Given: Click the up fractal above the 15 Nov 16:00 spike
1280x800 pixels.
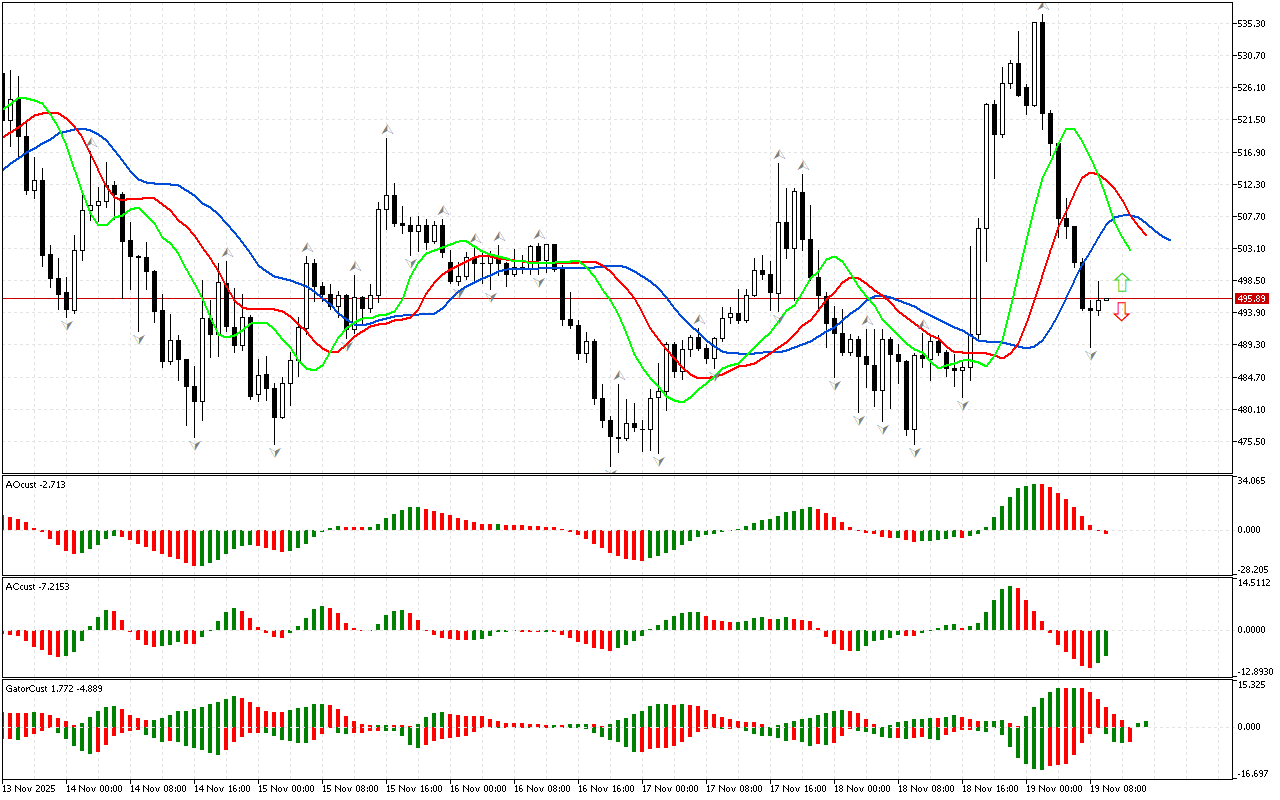Looking at the screenshot, I should (x=386, y=129).
